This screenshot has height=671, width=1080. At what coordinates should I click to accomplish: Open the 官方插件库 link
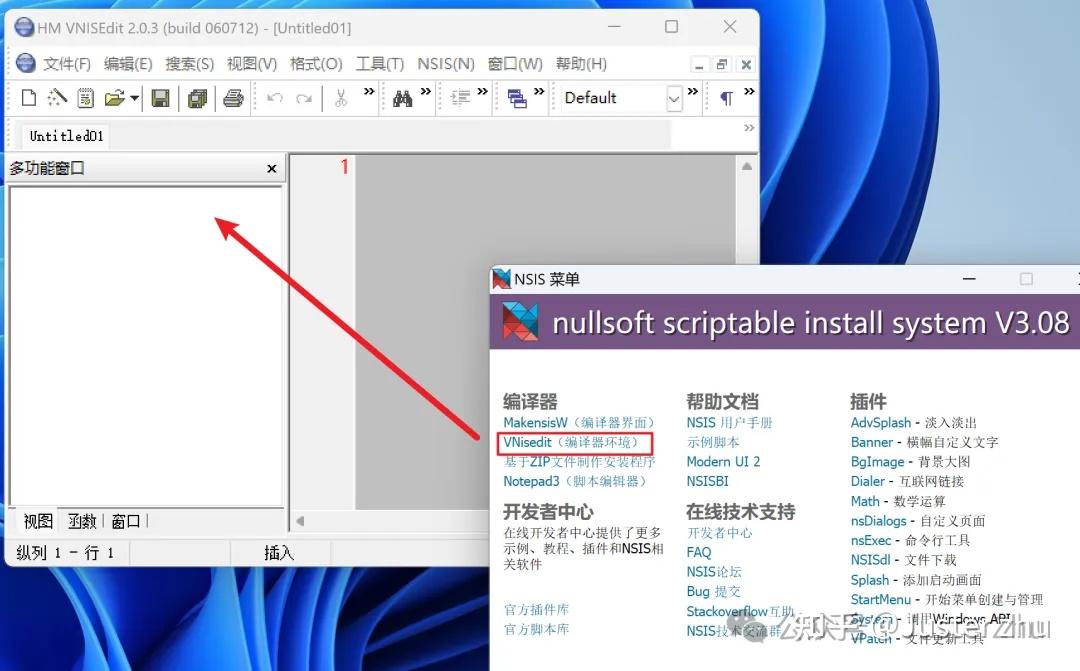(537, 610)
